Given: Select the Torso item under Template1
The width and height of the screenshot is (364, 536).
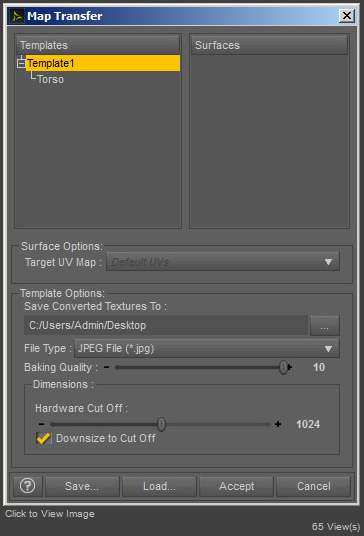Looking at the screenshot, I should coord(51,79).
